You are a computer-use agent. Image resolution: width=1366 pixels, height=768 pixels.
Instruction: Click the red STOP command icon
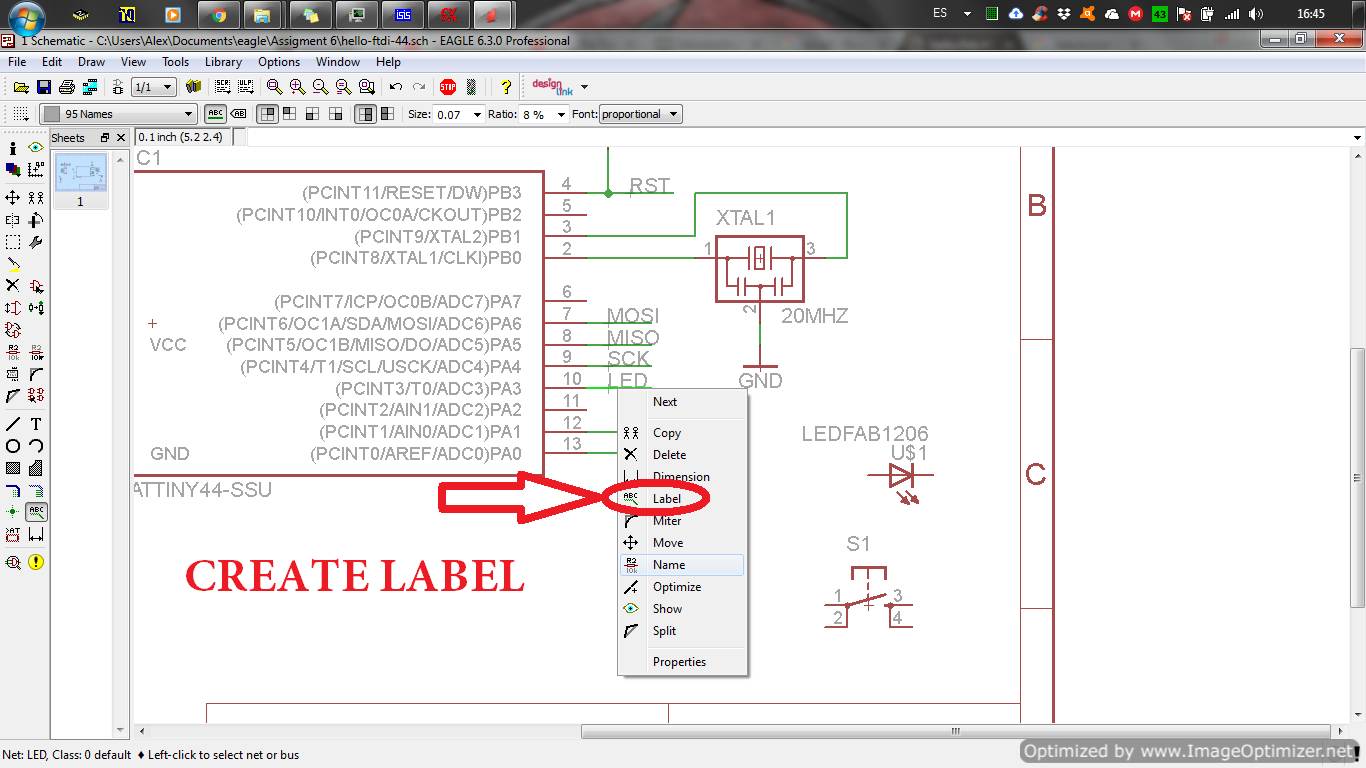point(448,87)
